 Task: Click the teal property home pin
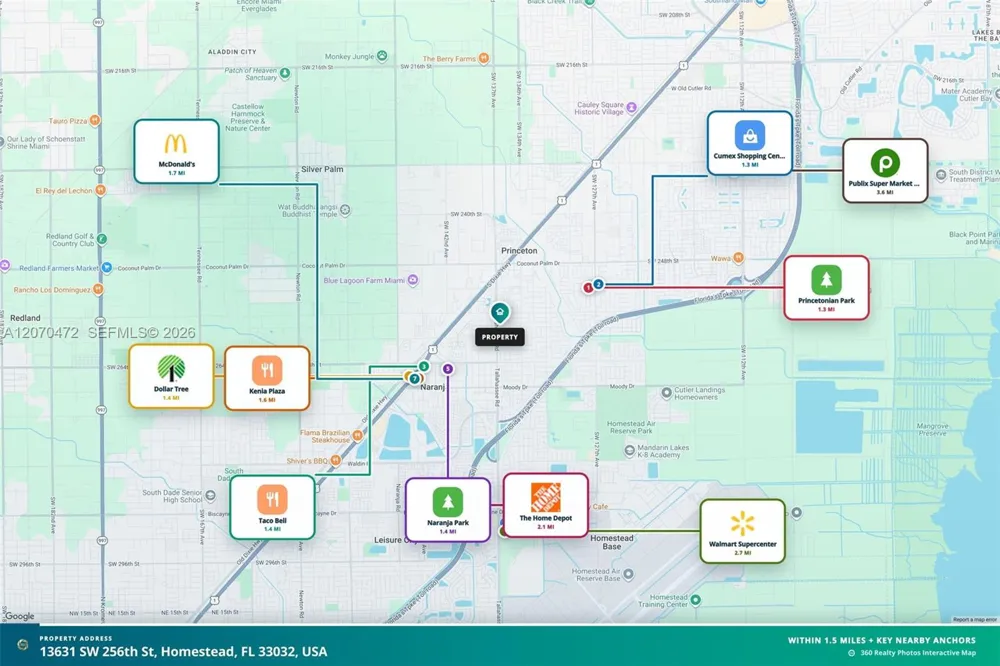click(500, 313)
